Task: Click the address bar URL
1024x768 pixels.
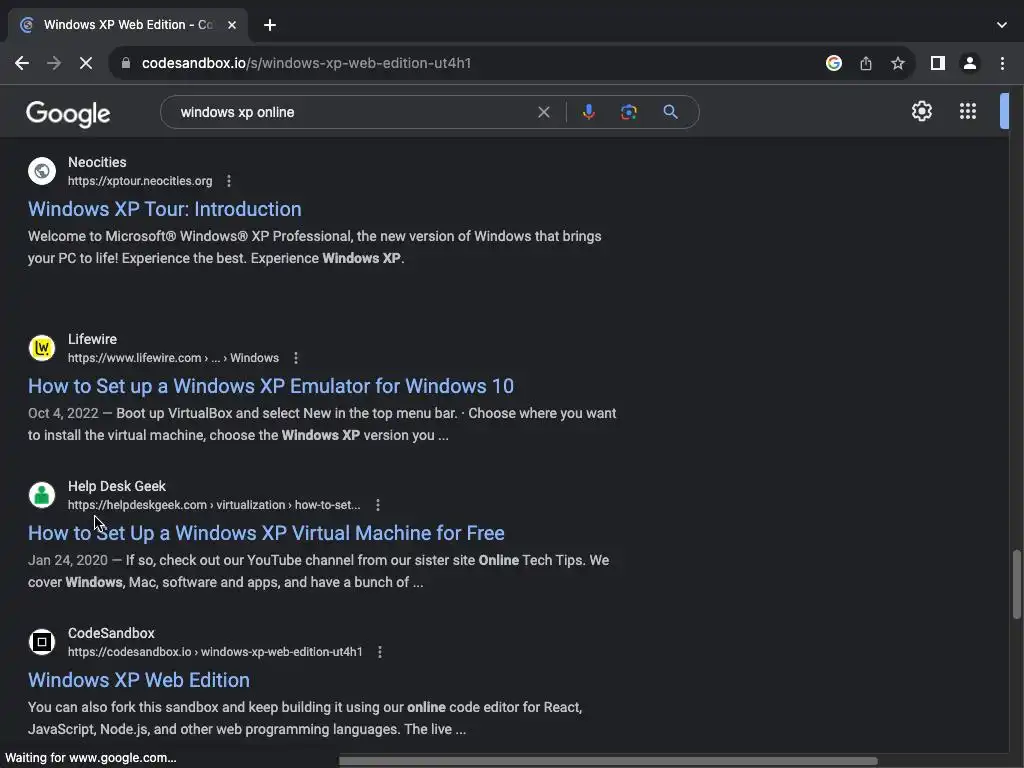Action: (306, 63)
